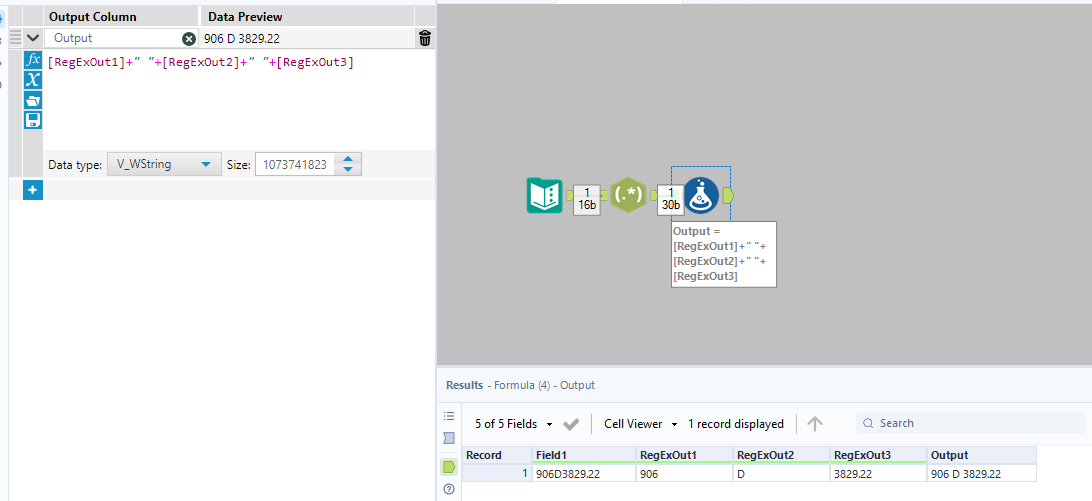Click the help question mark icon

tap(449, 489)
